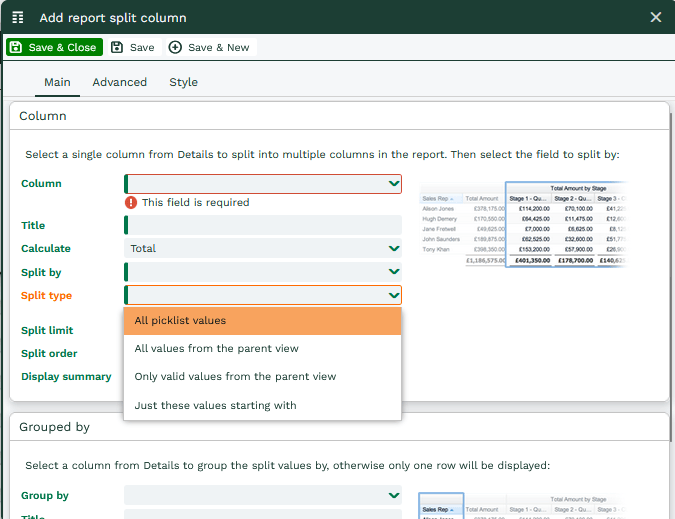This screenshot has height=519, width=675.
Task: Click the Save & New button
Action: pos(210,47)
